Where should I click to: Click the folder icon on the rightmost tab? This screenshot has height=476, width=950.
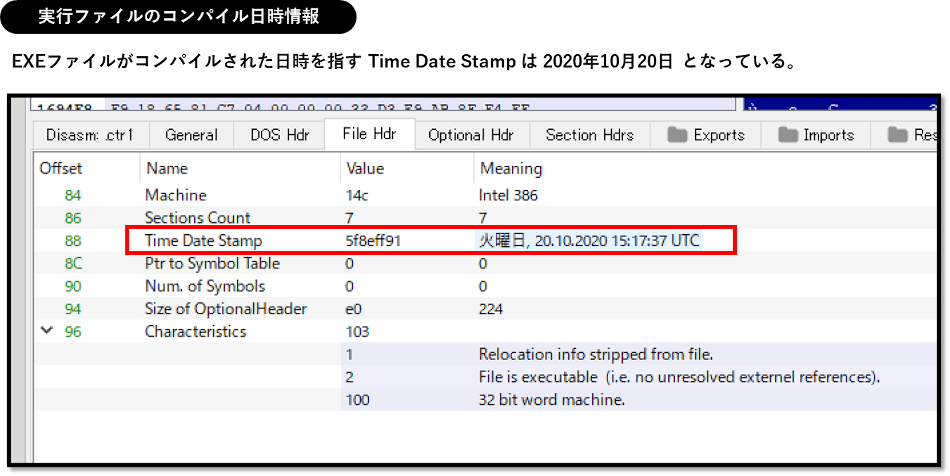(897, 135)
